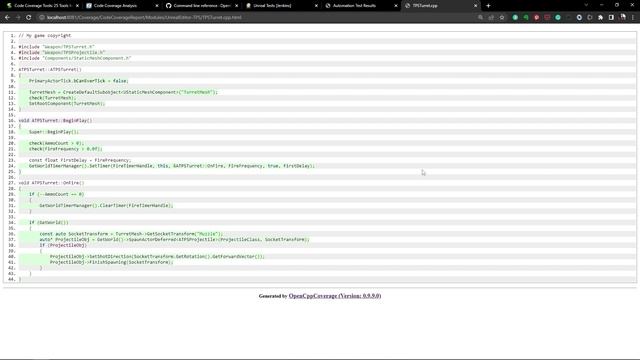Open a new browser tab

coord(488,6)
